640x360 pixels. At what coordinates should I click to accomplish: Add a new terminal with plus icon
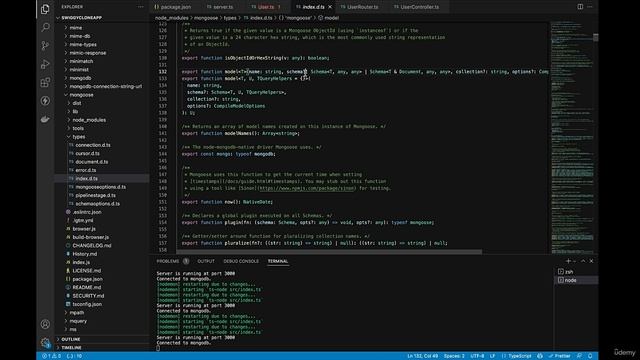(x=568, y=261)
